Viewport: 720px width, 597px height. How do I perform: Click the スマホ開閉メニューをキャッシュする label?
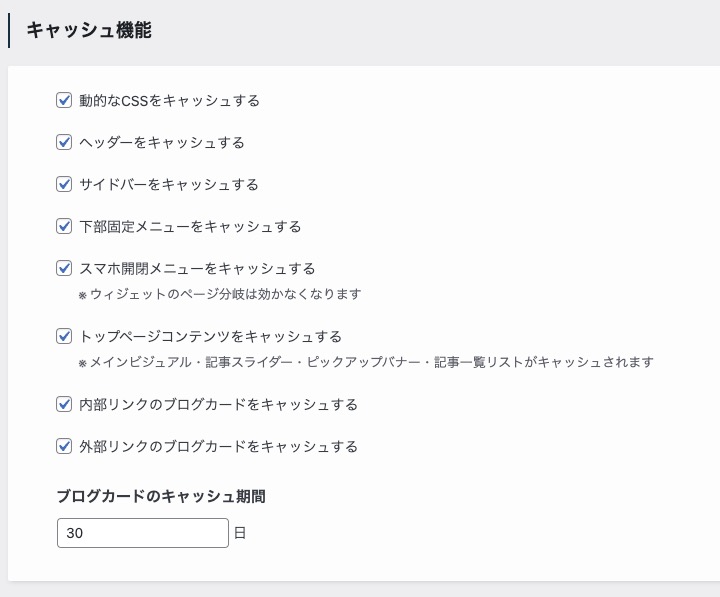pos(197,269)
